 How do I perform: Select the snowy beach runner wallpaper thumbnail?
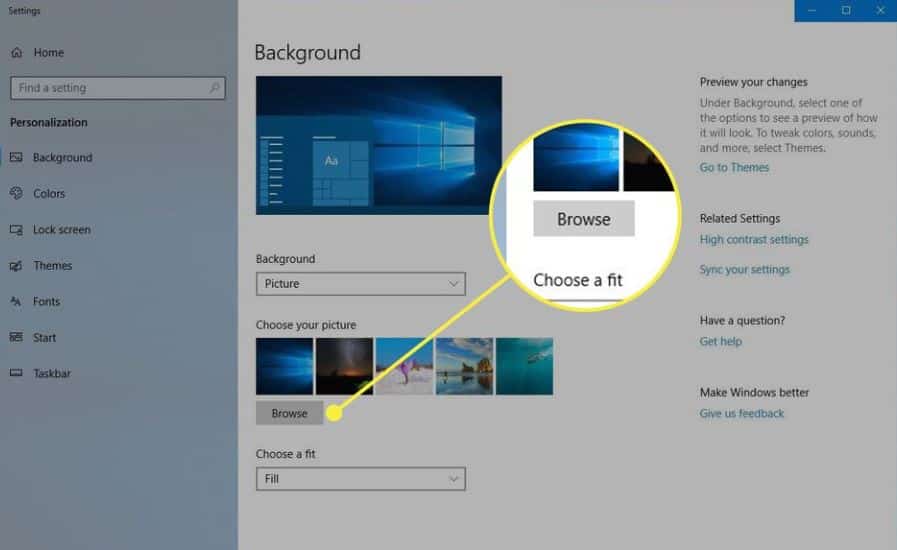coord(404,366)
